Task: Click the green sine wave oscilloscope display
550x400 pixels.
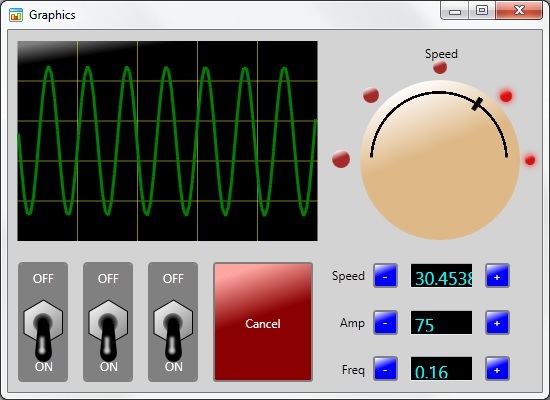Action: (x=168, y=141)
